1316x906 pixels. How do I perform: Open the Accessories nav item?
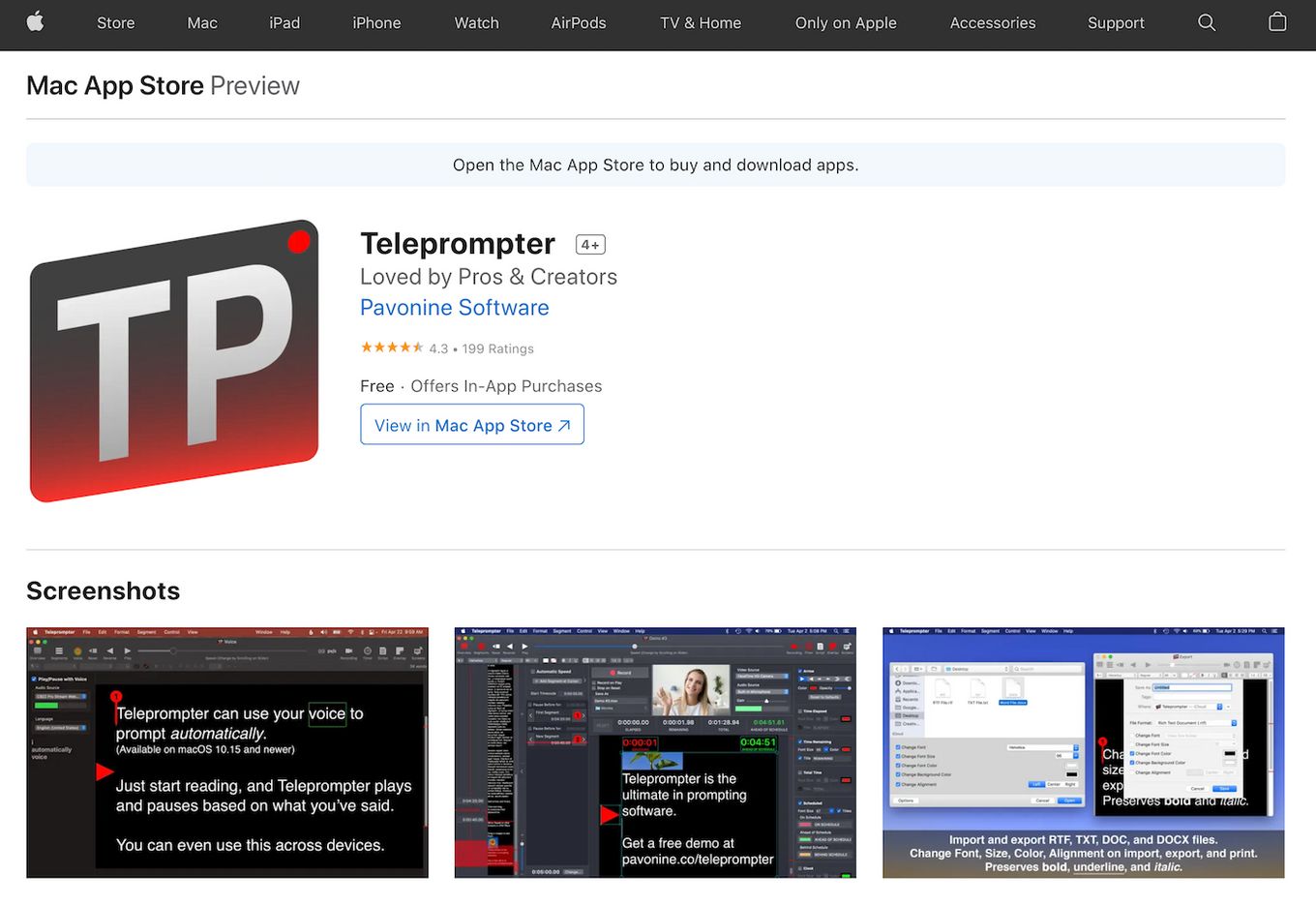[x=993, y=23]
